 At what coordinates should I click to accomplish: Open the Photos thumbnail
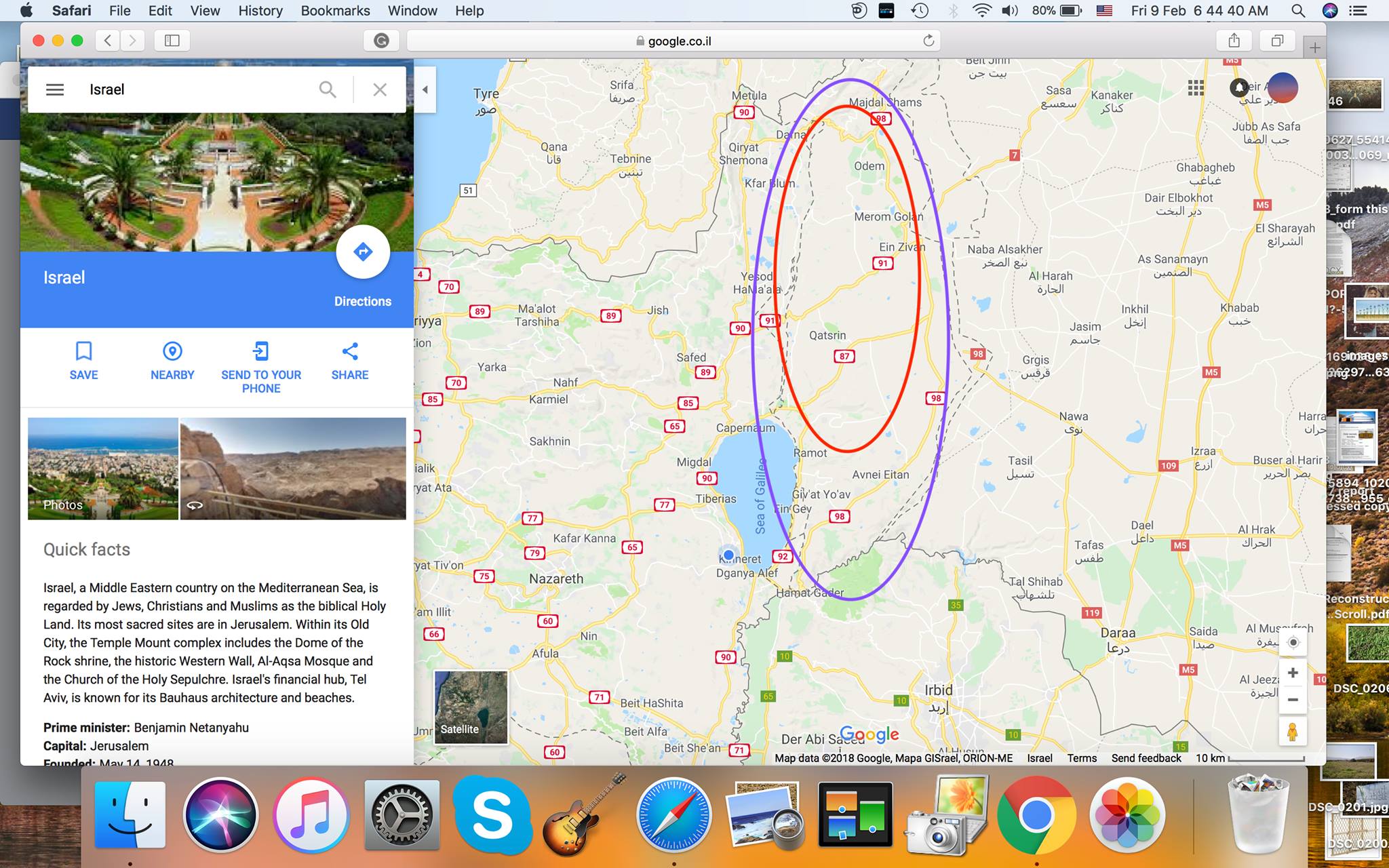(103, 469)
